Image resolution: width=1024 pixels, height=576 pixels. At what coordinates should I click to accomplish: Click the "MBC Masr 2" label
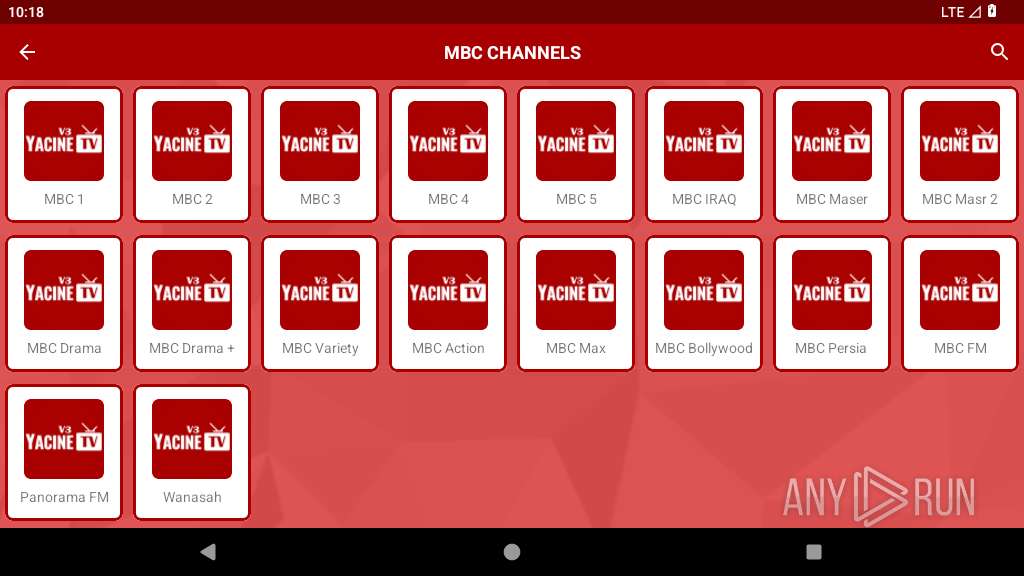pyautogui.click(x=960, y=199)
